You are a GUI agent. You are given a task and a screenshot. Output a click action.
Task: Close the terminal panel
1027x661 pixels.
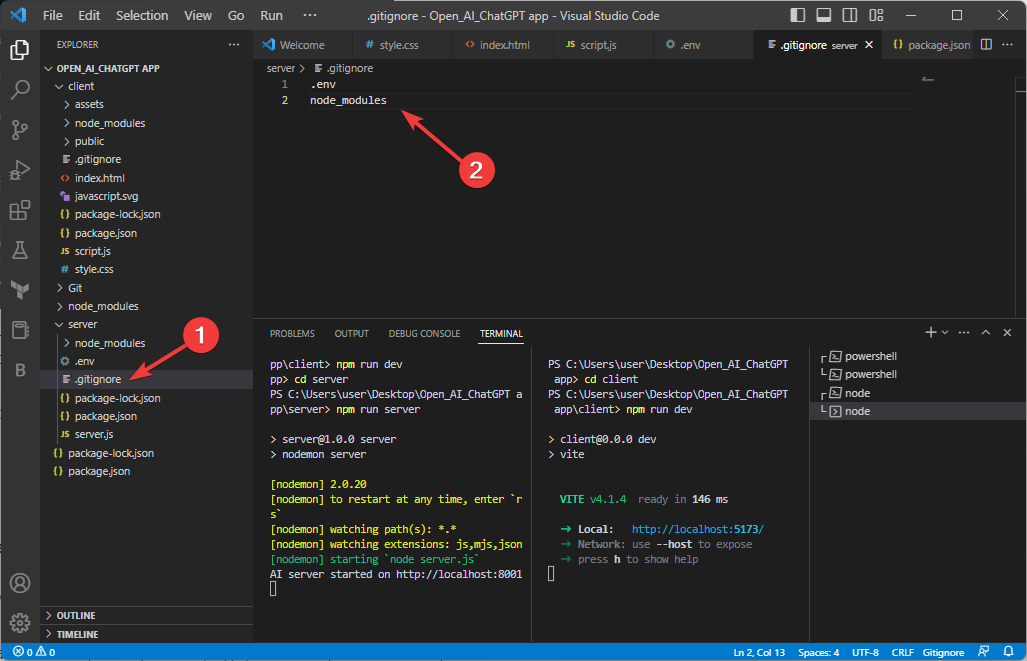tap(1007, 333)
